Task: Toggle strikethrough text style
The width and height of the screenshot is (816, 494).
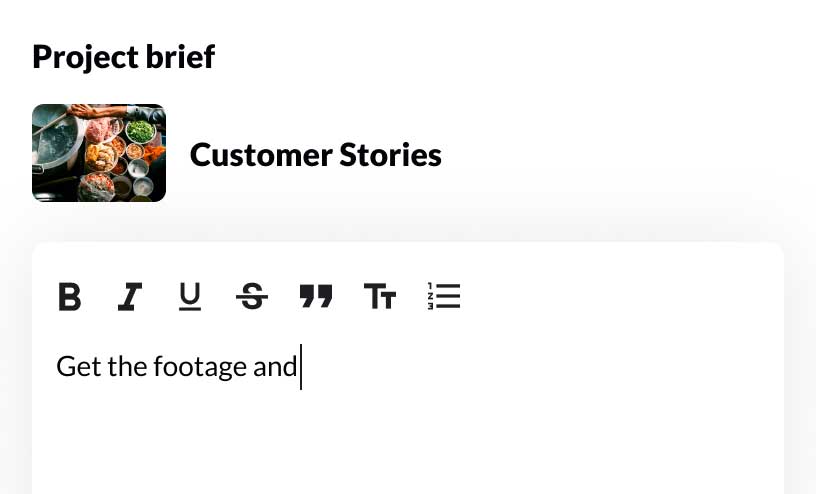Action: pos(252,297)
